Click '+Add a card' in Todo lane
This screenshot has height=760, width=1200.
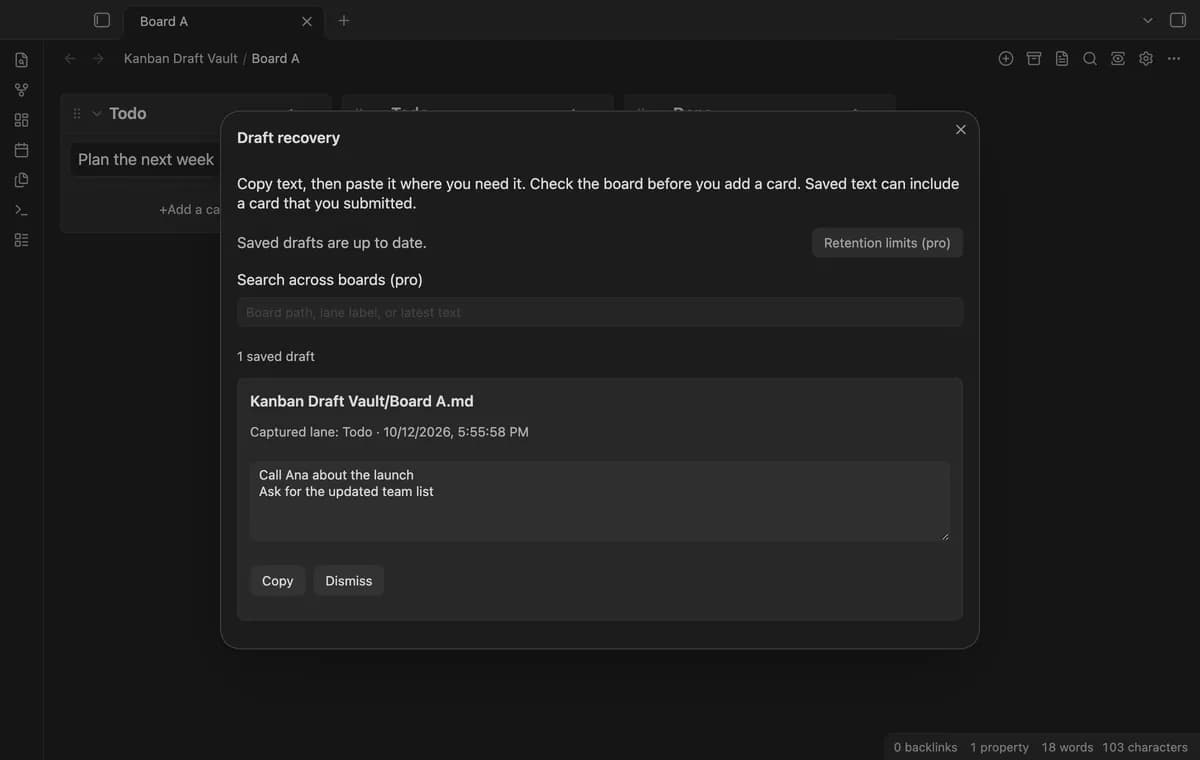click(189, 209)
